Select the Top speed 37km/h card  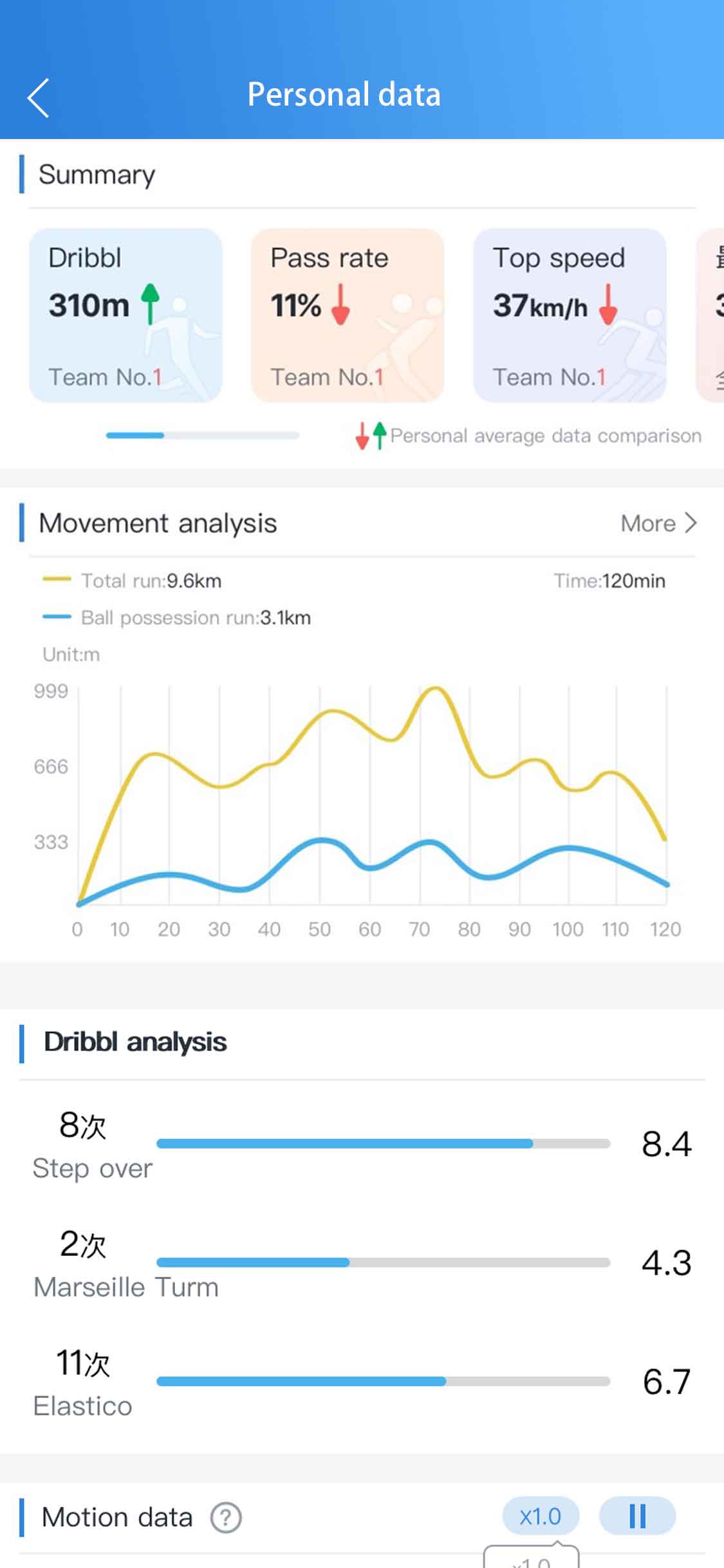click(570, 315)
